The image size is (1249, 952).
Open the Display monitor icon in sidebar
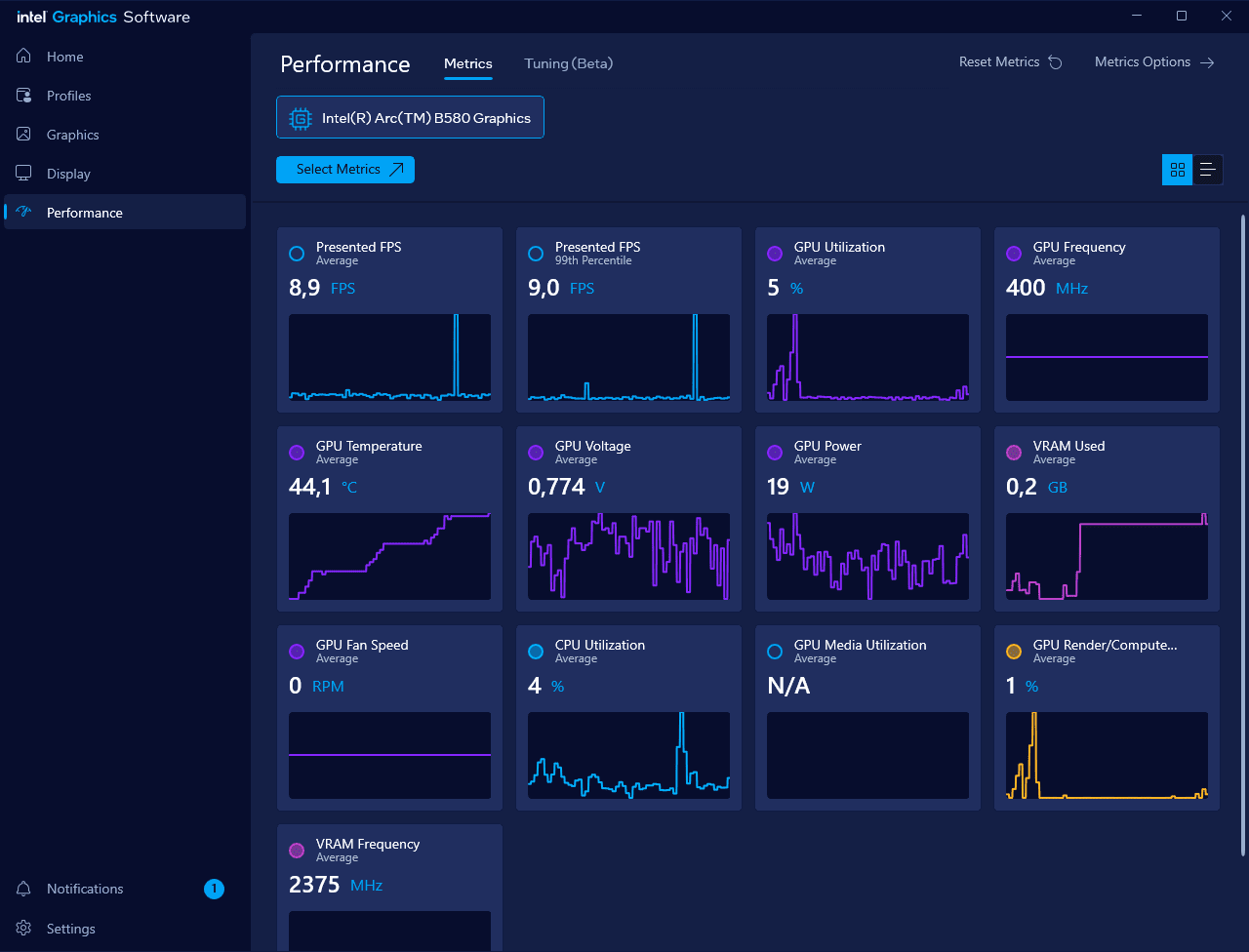coord(24,174)
